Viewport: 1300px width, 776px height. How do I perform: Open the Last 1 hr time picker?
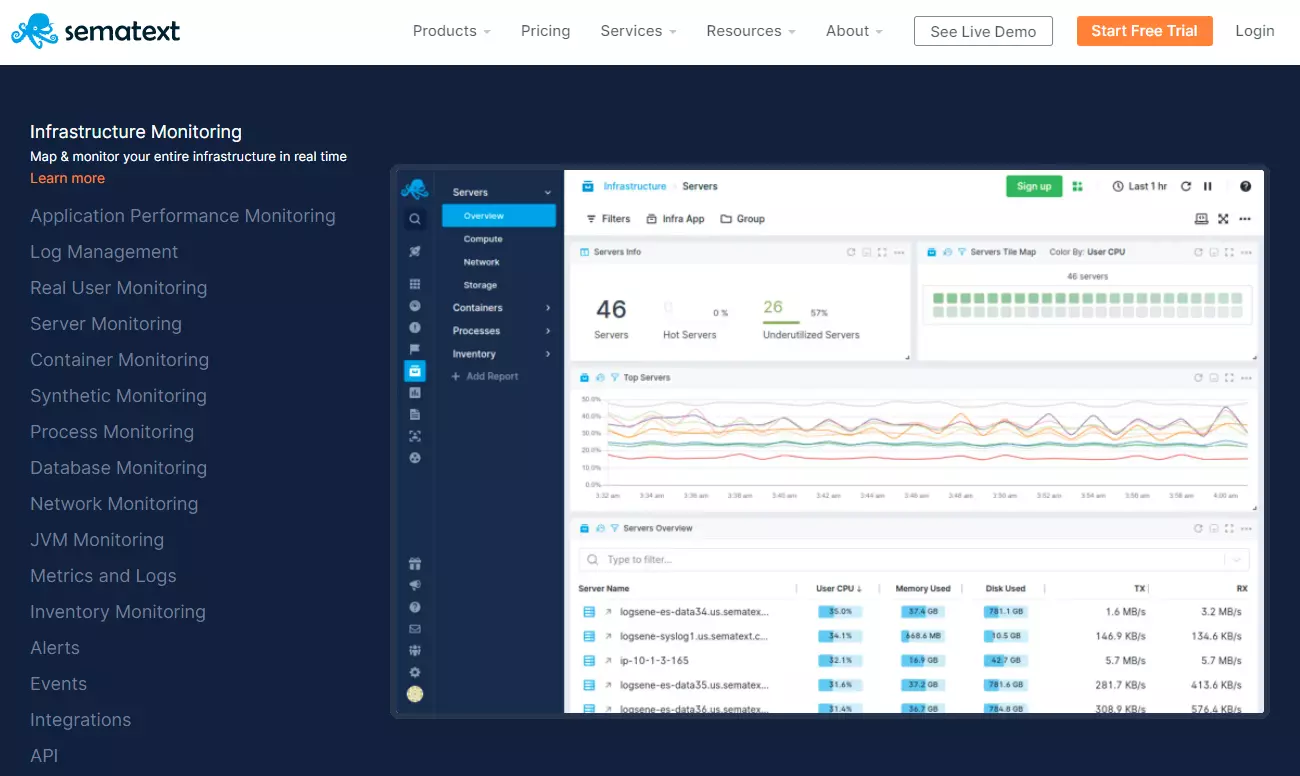pyautogui.click(x=1140, y=186)
